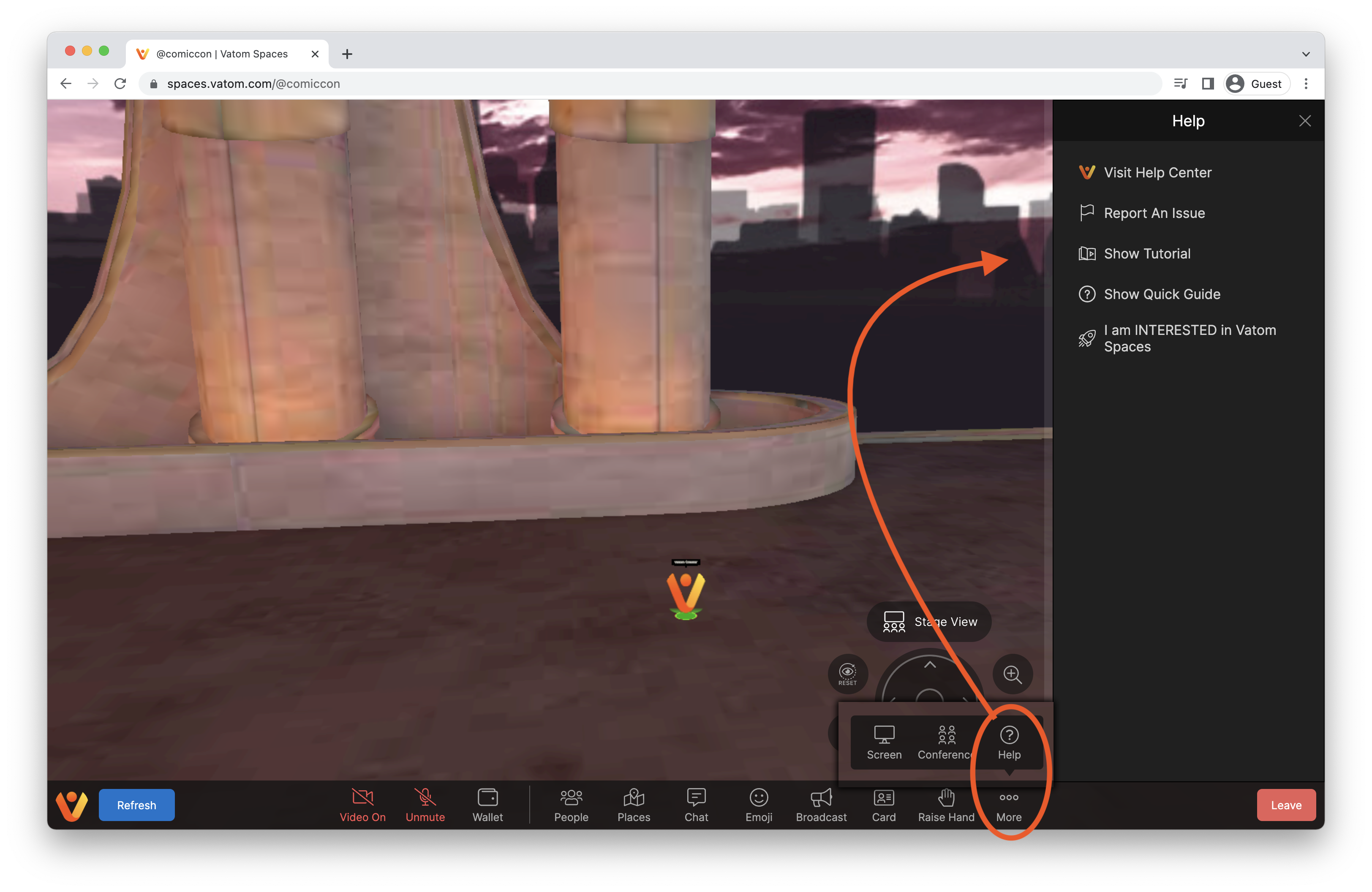Open the media controls icon in toolbar
1372x892 pixels.
tap(1180, 84)
